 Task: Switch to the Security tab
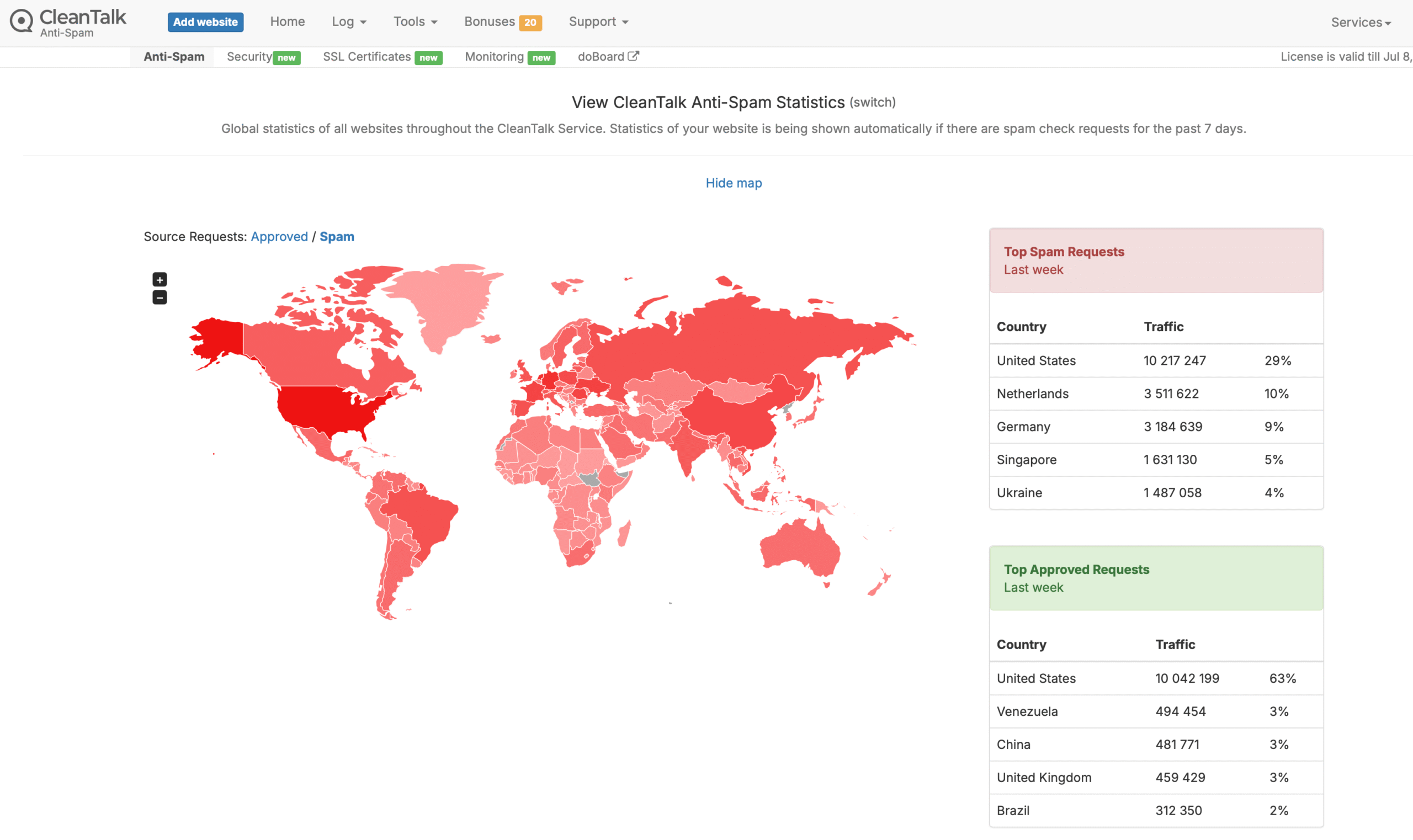[249, 57]
